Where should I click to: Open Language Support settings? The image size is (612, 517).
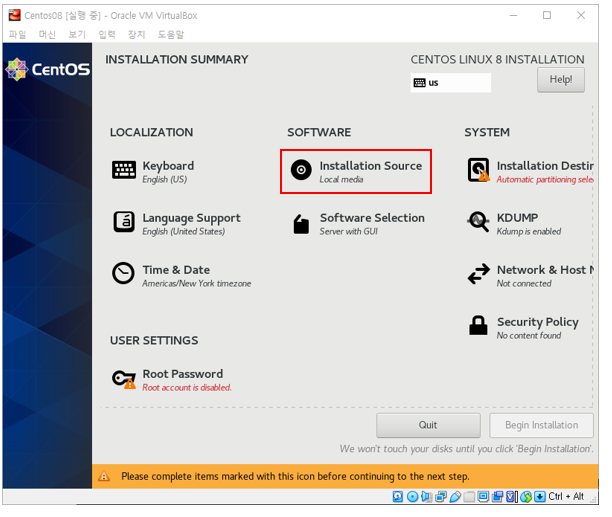[176, 224]
